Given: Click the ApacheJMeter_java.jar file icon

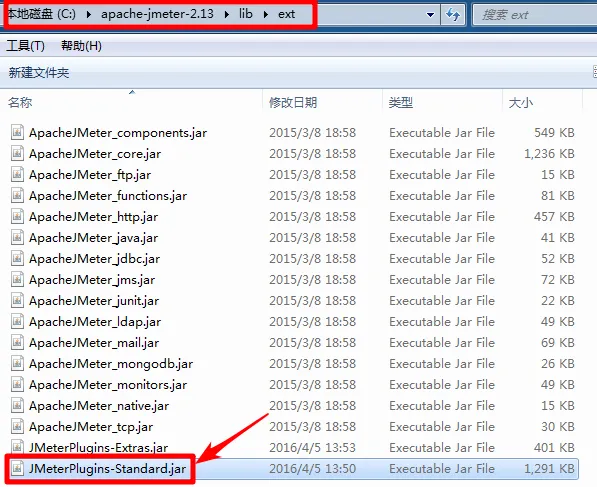Looking at the screenshot, I should (x=17, y=238).
